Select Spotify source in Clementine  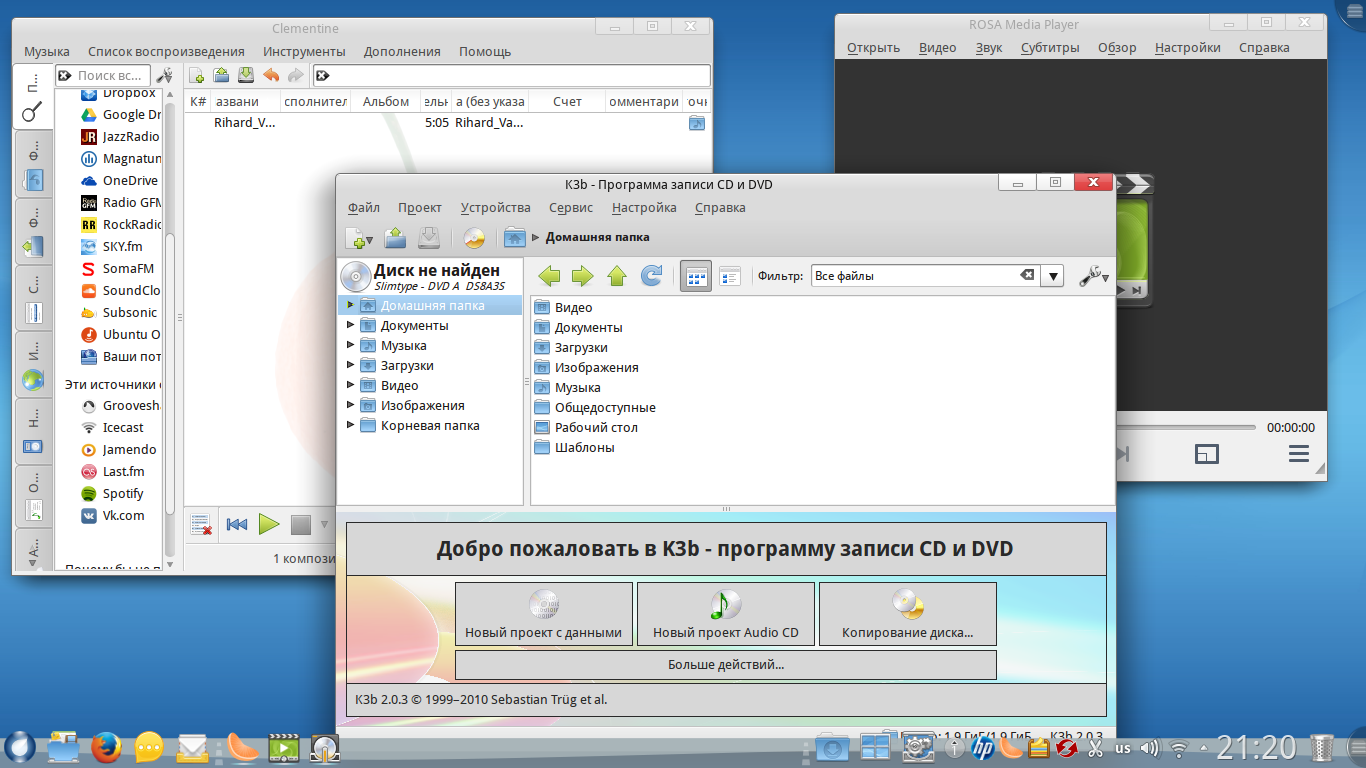pos(112,493)
